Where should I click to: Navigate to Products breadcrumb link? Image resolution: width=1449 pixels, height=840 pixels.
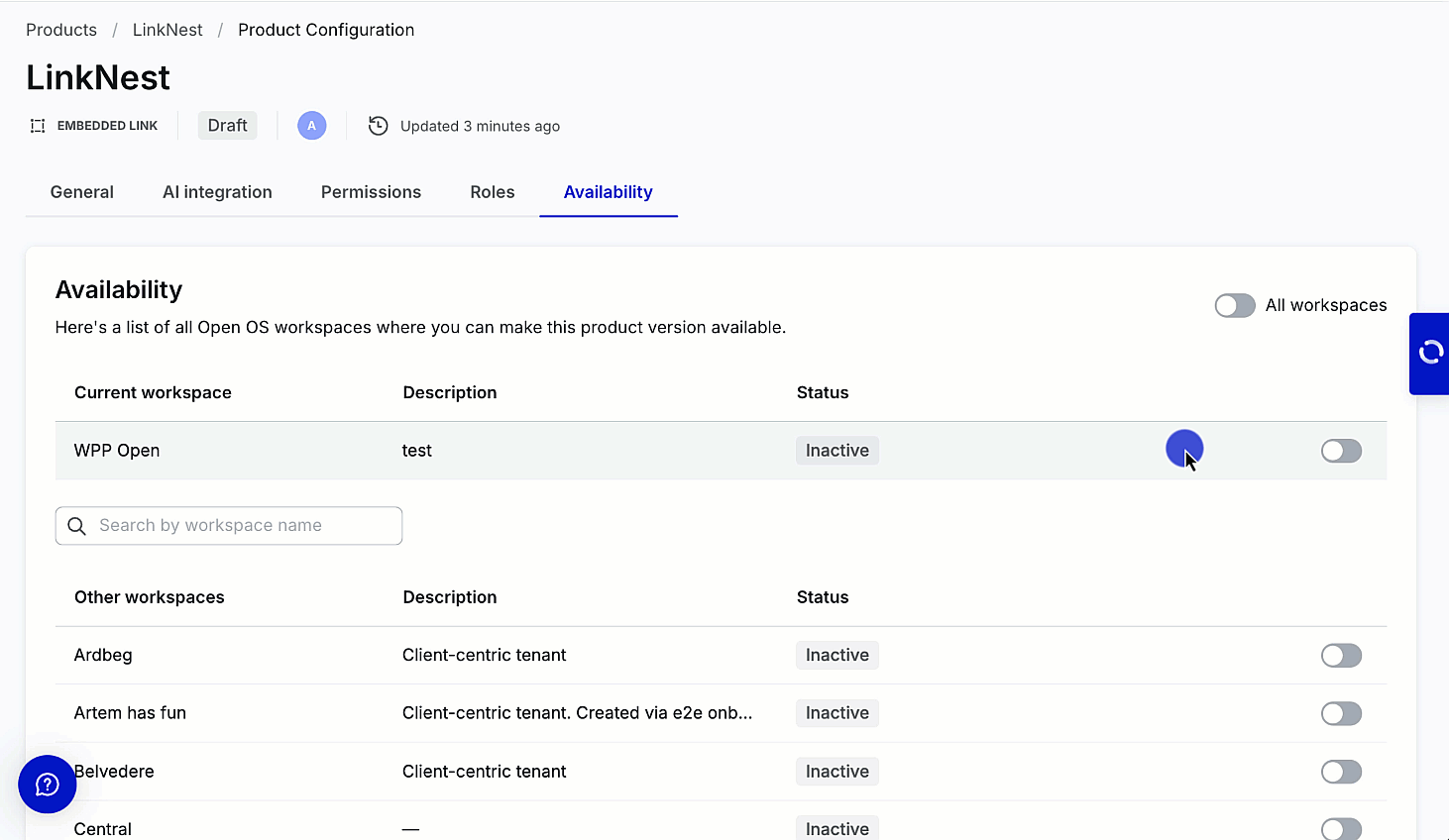tap(61, 30)
